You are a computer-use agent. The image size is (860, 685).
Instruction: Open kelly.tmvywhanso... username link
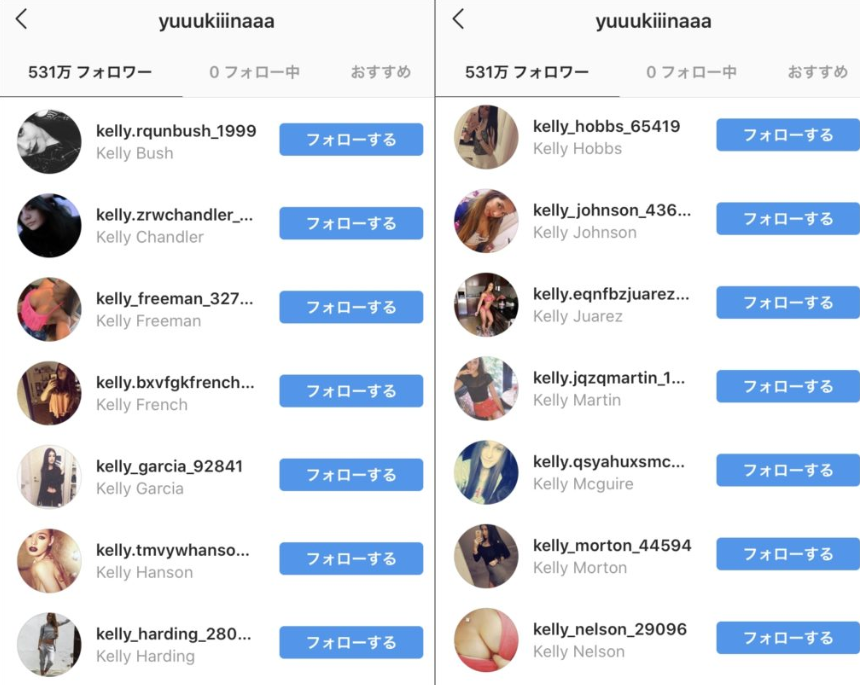(x=173, y=550)
